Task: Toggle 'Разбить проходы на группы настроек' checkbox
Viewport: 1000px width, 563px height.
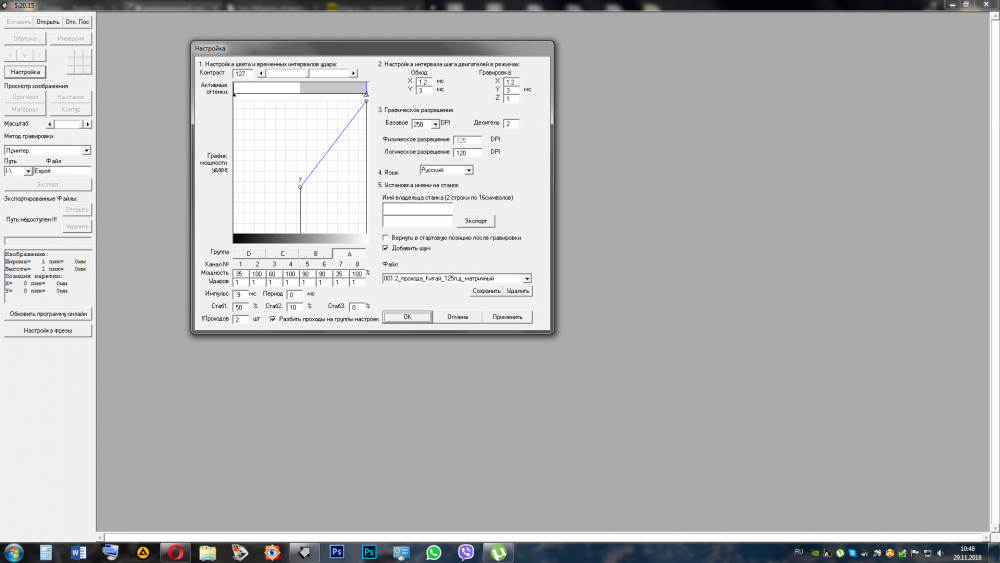Action: click(x=273, y=318)
